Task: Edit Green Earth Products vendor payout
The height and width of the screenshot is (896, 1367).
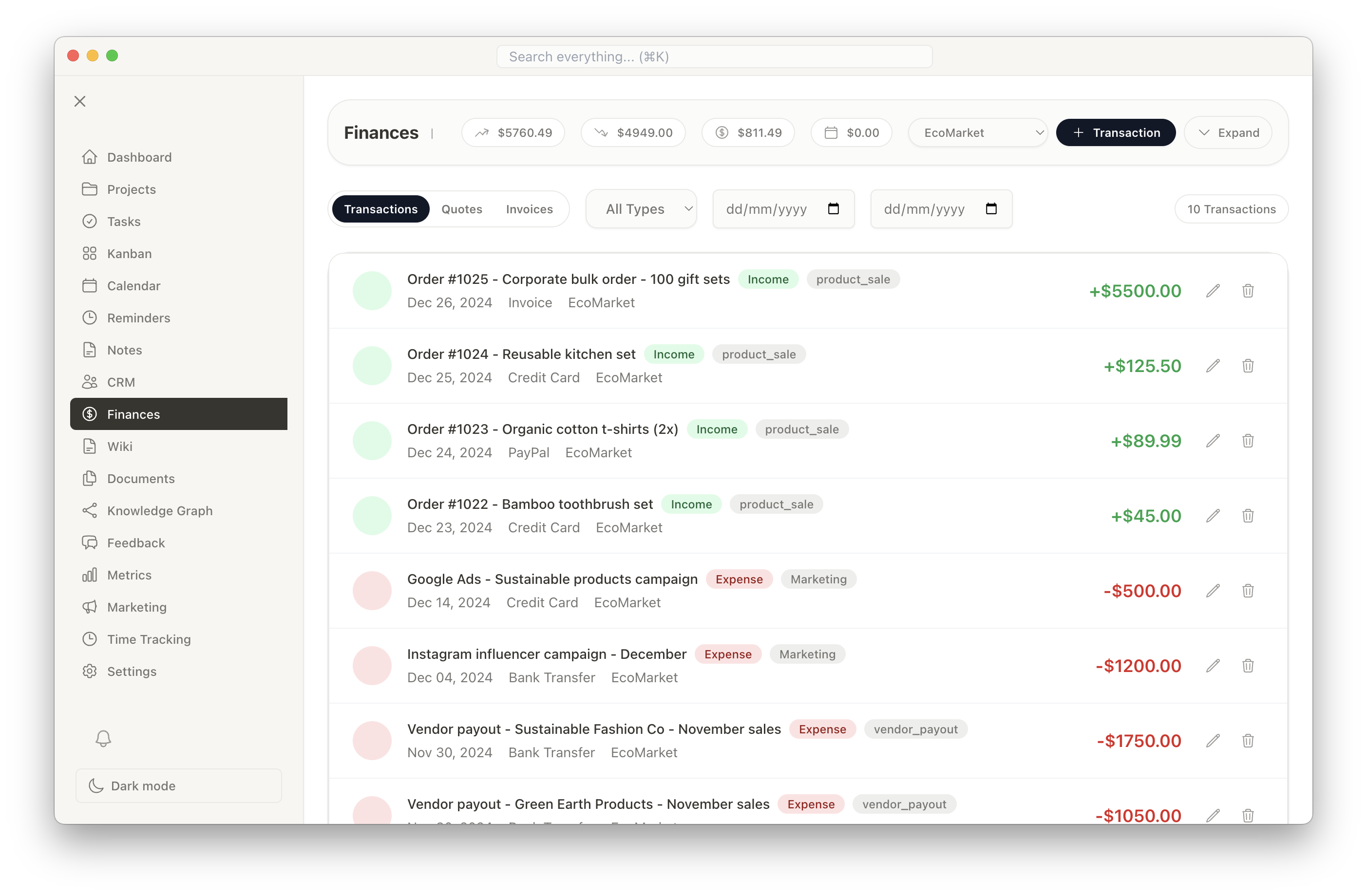Action: [x=1213, y=815]
